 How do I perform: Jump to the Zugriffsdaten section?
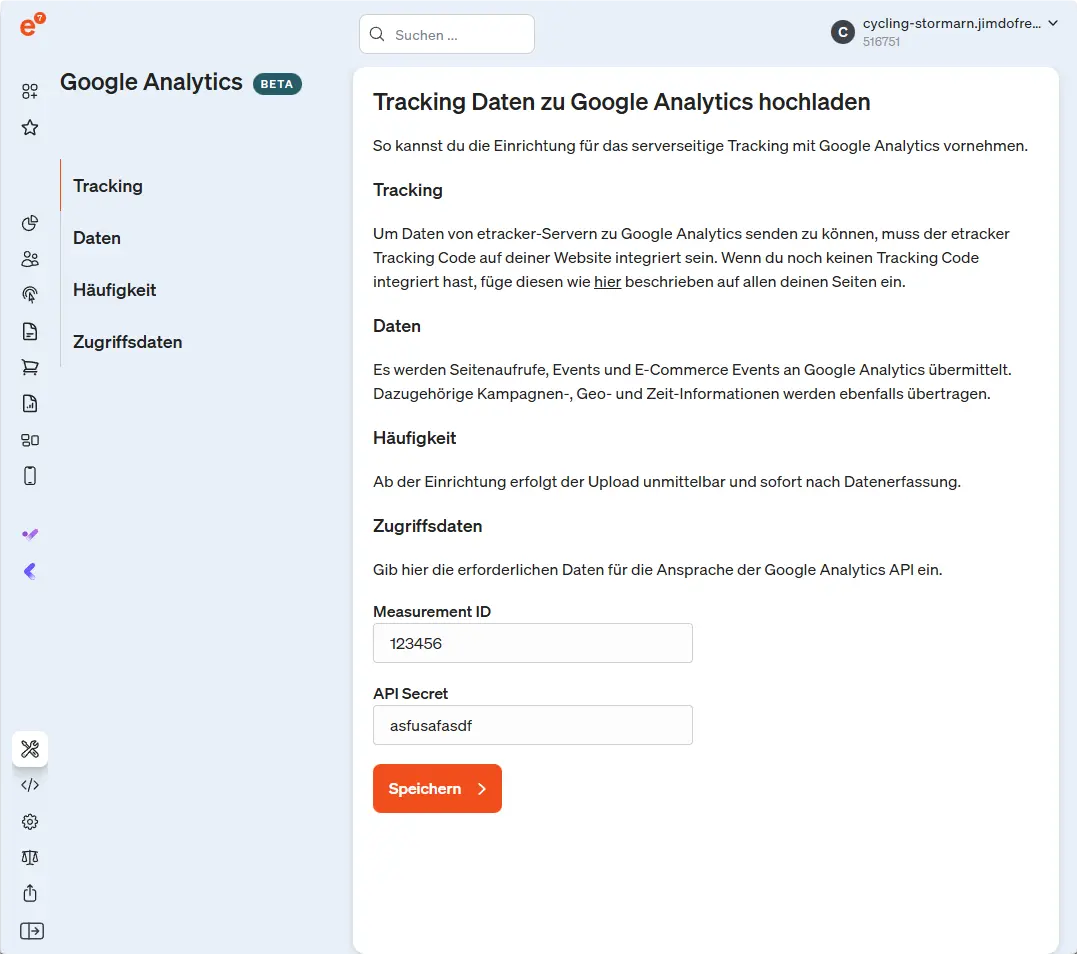pos(127,342)
